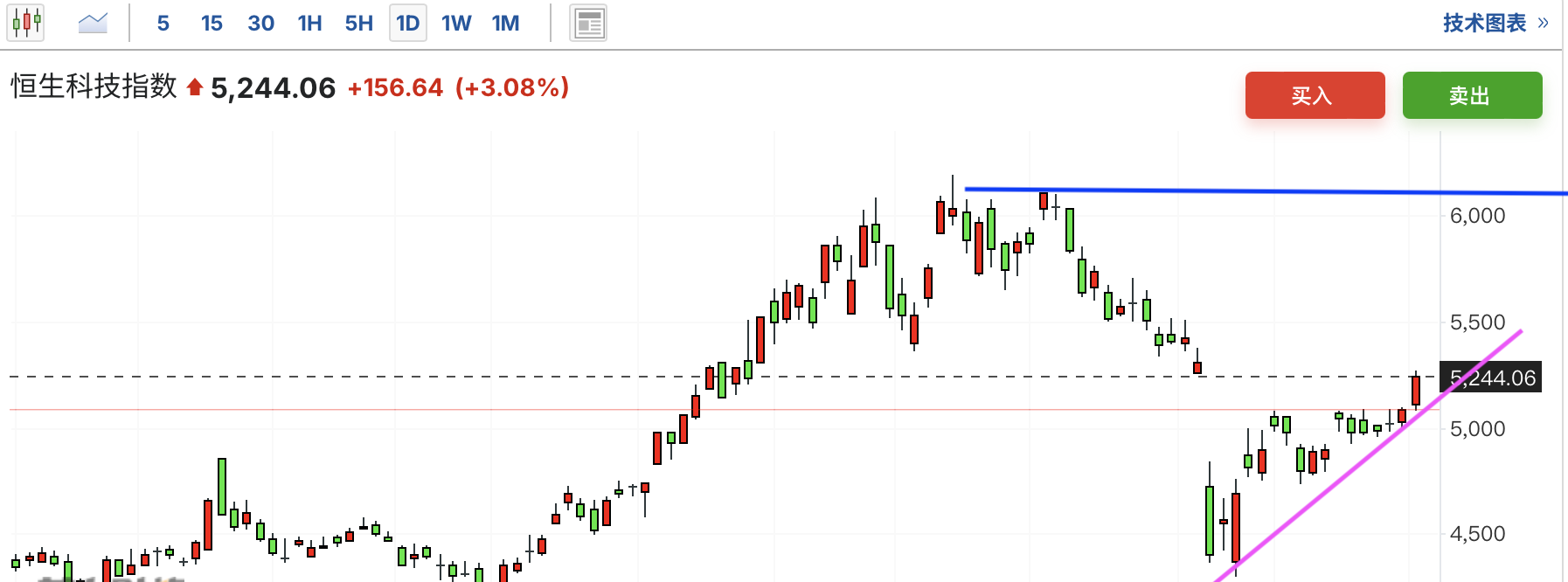Switch to the 1H timeframe
The height and width of the screenshot is (582, 1568).
point(309,23)
